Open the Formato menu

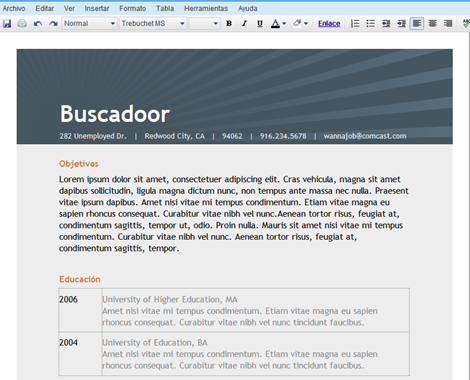(133, 9)
